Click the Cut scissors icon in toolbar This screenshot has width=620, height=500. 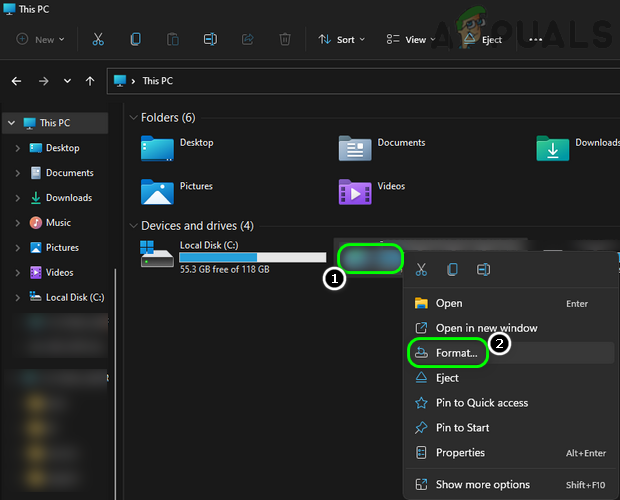pos(97,40)
